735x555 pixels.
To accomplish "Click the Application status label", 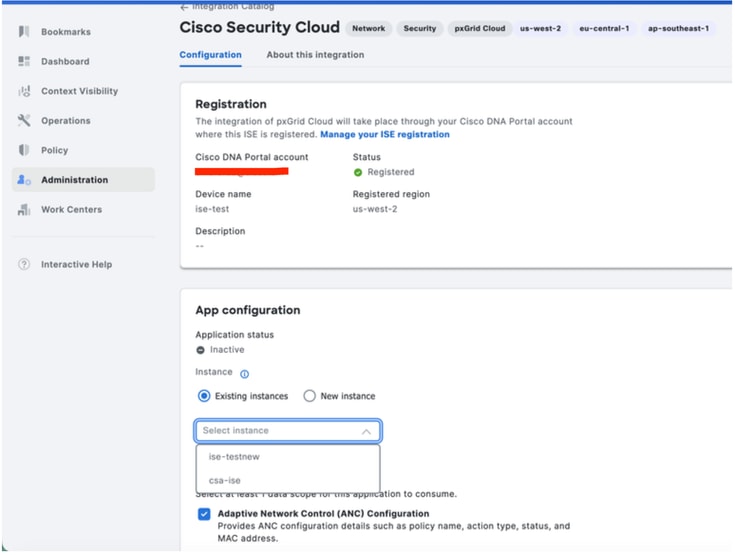I will (234, 335).
